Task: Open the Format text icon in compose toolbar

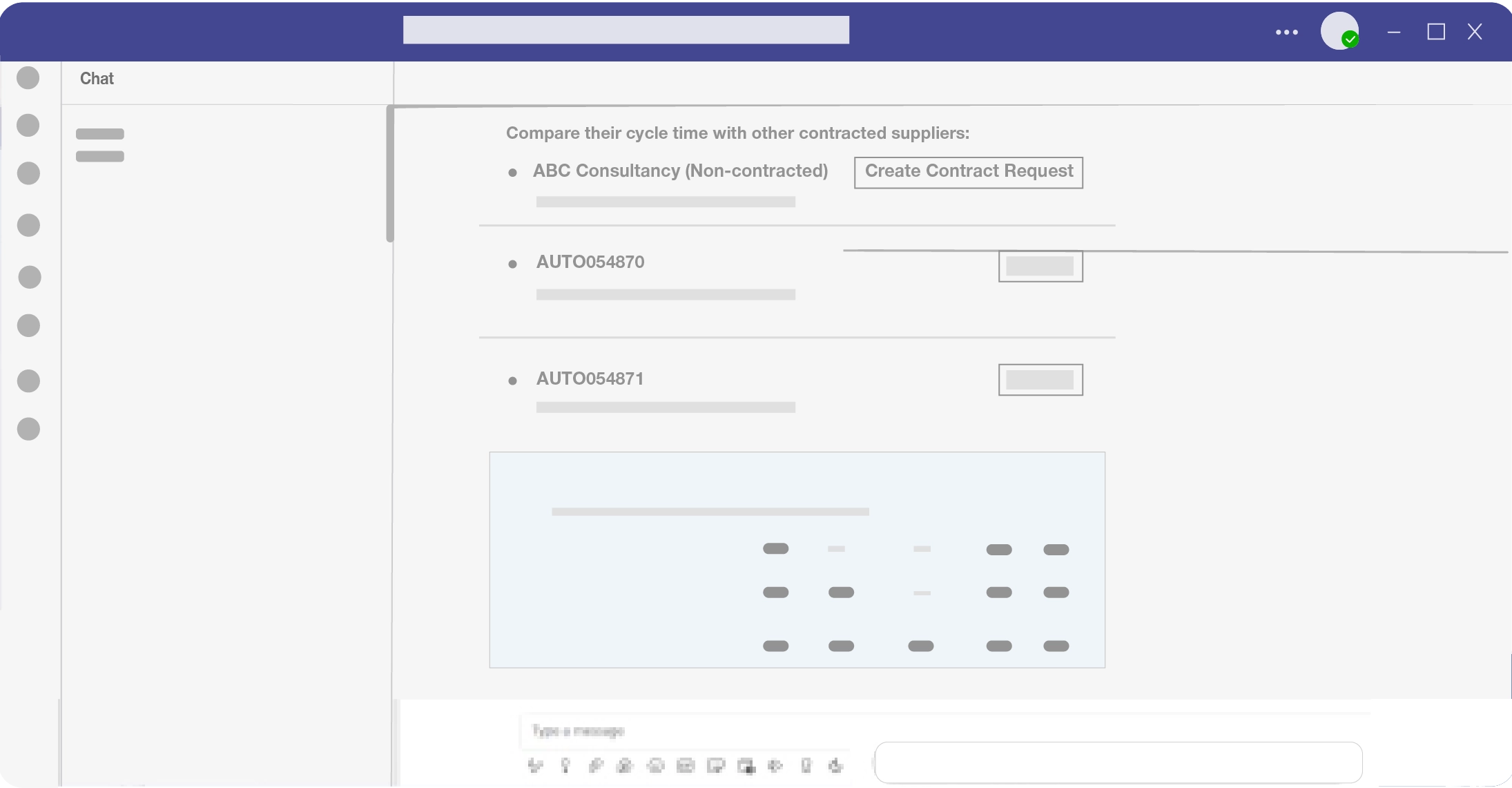Action: (535, 765)
